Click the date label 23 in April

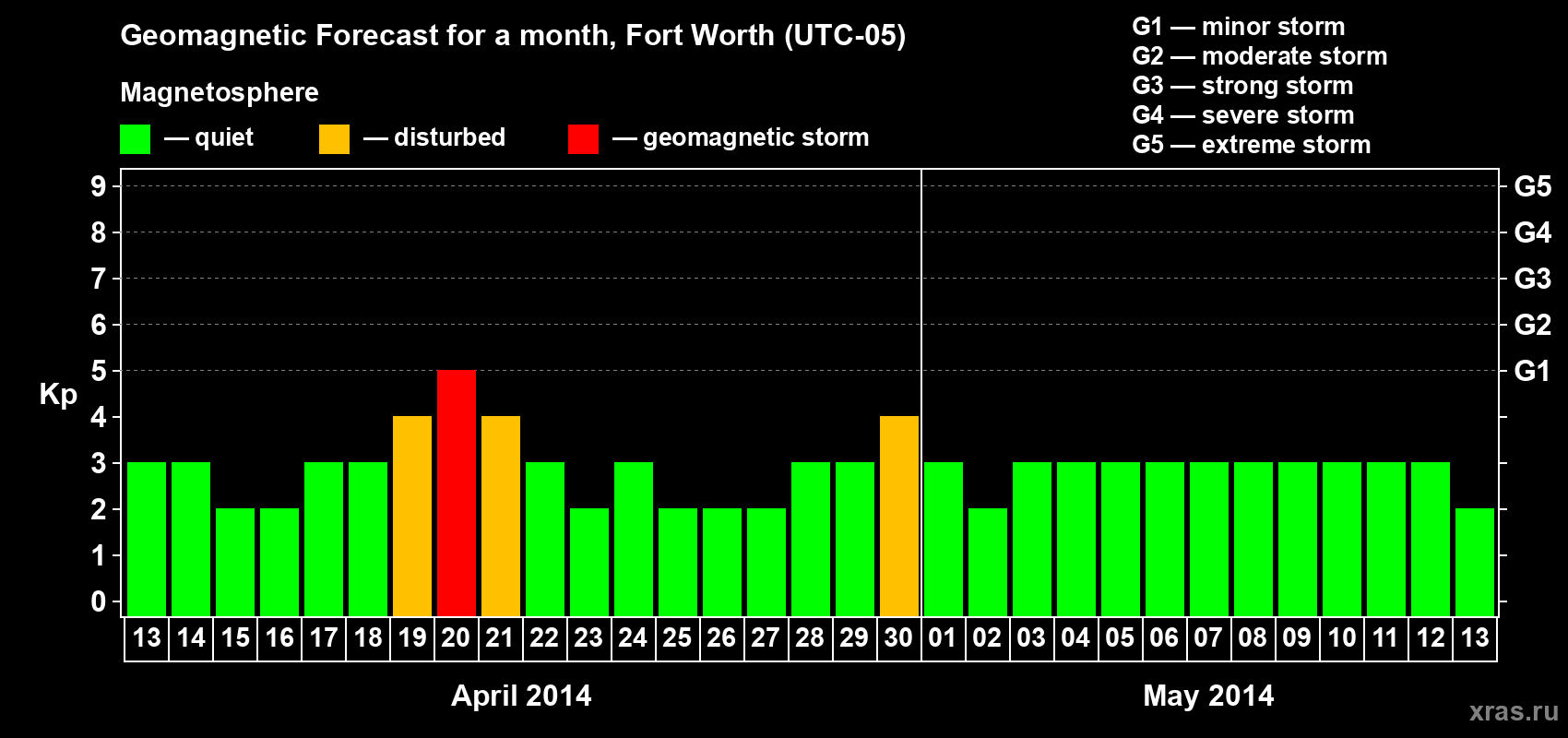(x=589, y=638)
